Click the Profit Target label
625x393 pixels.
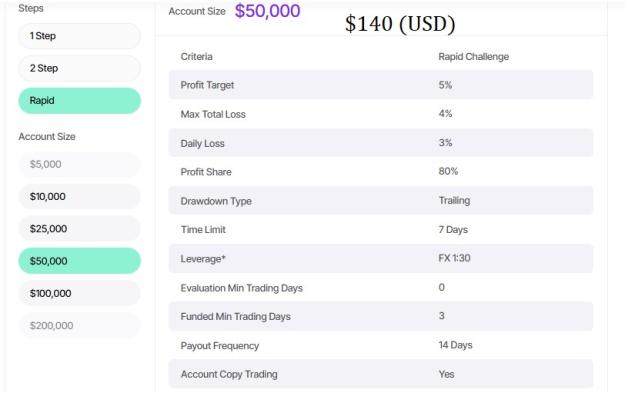(207, 85)
